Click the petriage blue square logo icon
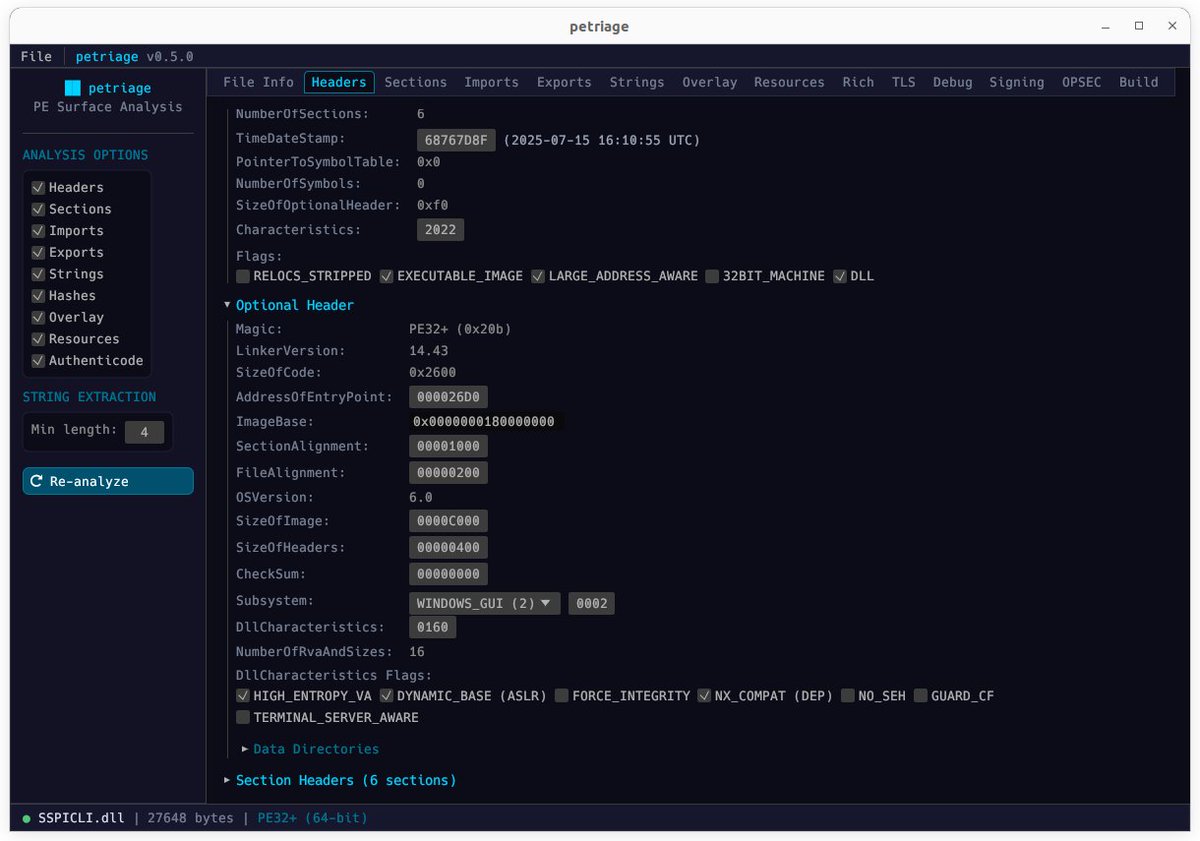Image resolution: width=1200 pixels, height=841 pixels. (72, 88)
